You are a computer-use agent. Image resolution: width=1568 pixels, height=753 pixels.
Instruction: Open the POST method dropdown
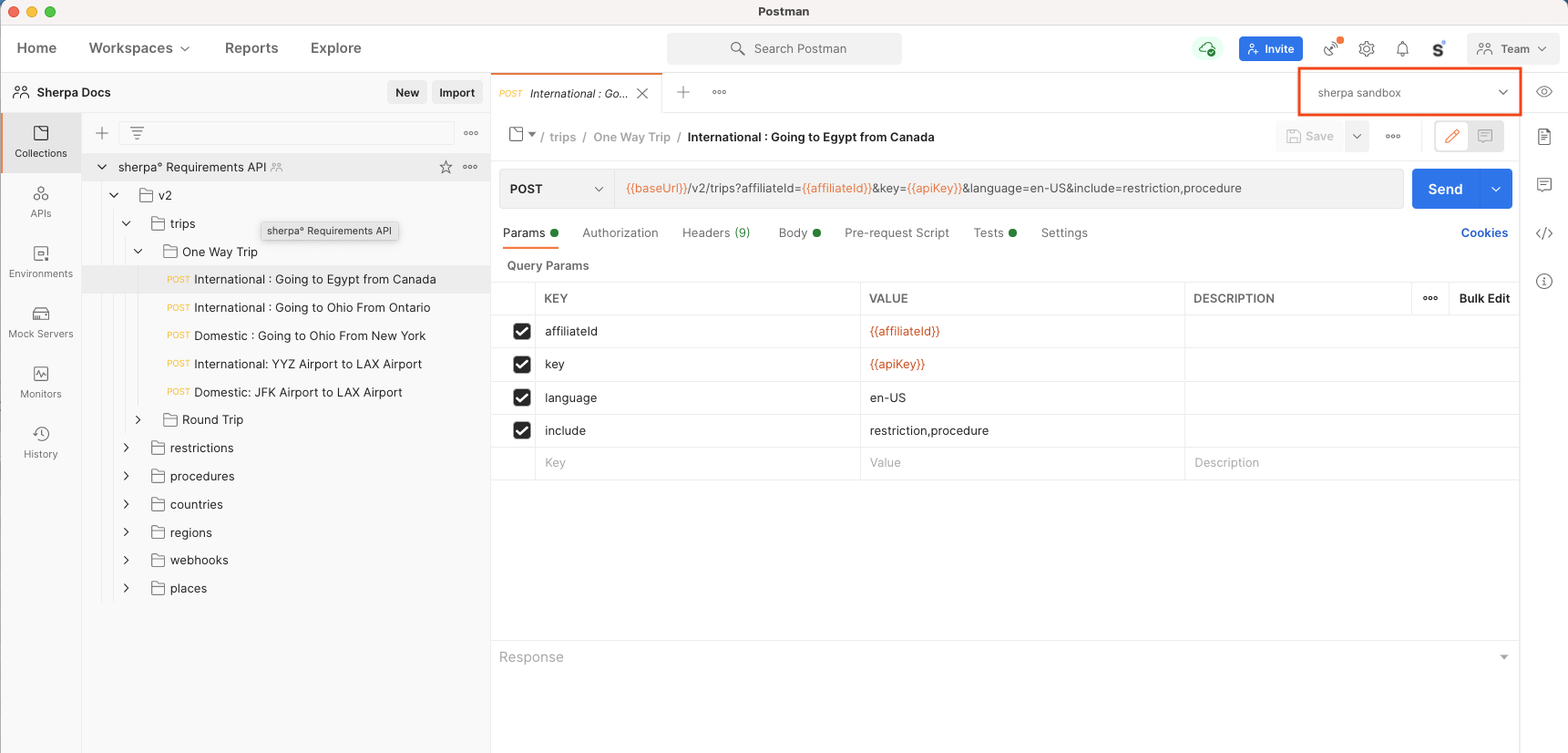pyautogui.click(x=557, y=189)
